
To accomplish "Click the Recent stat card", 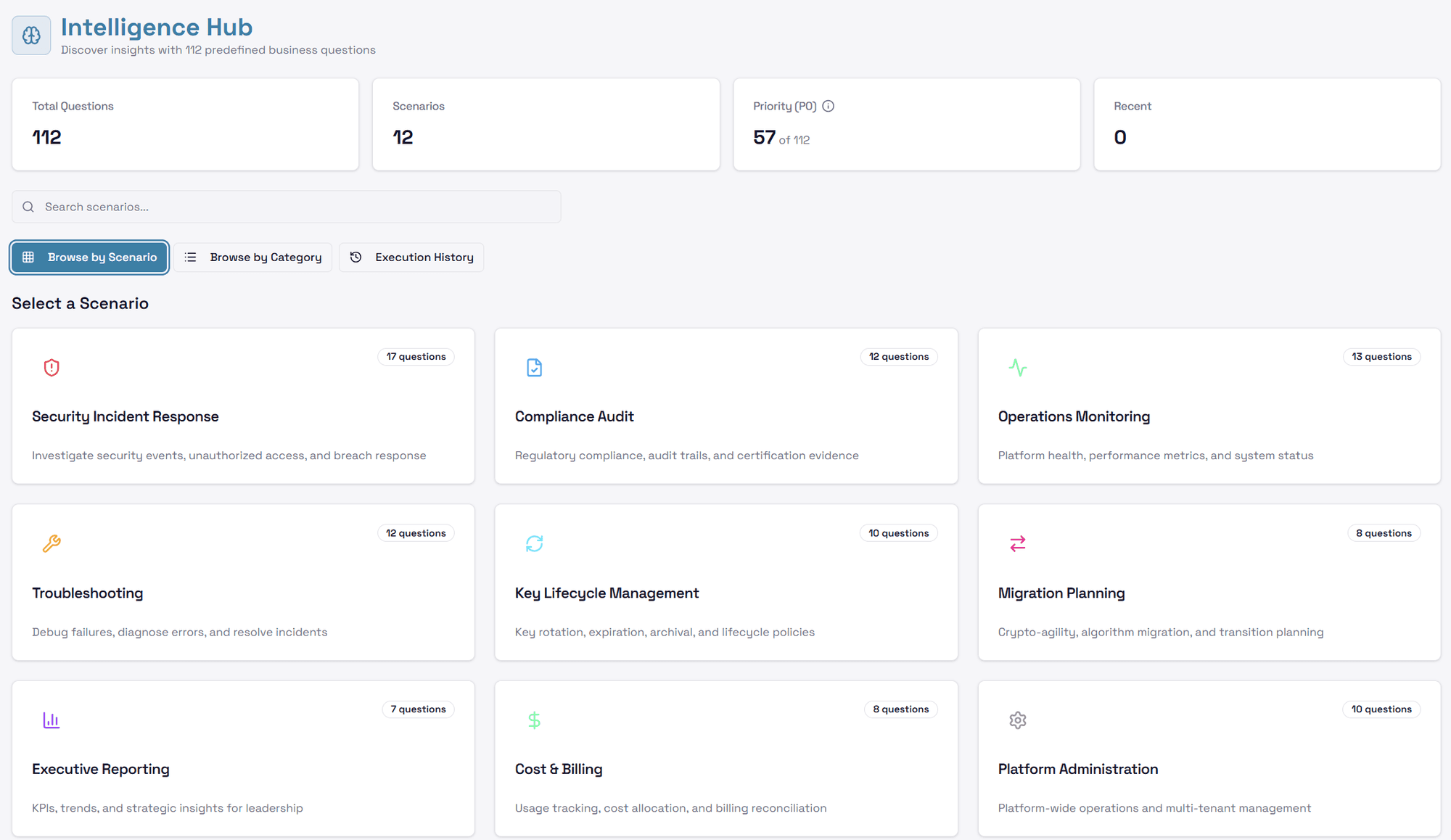I will (1267, 125).
